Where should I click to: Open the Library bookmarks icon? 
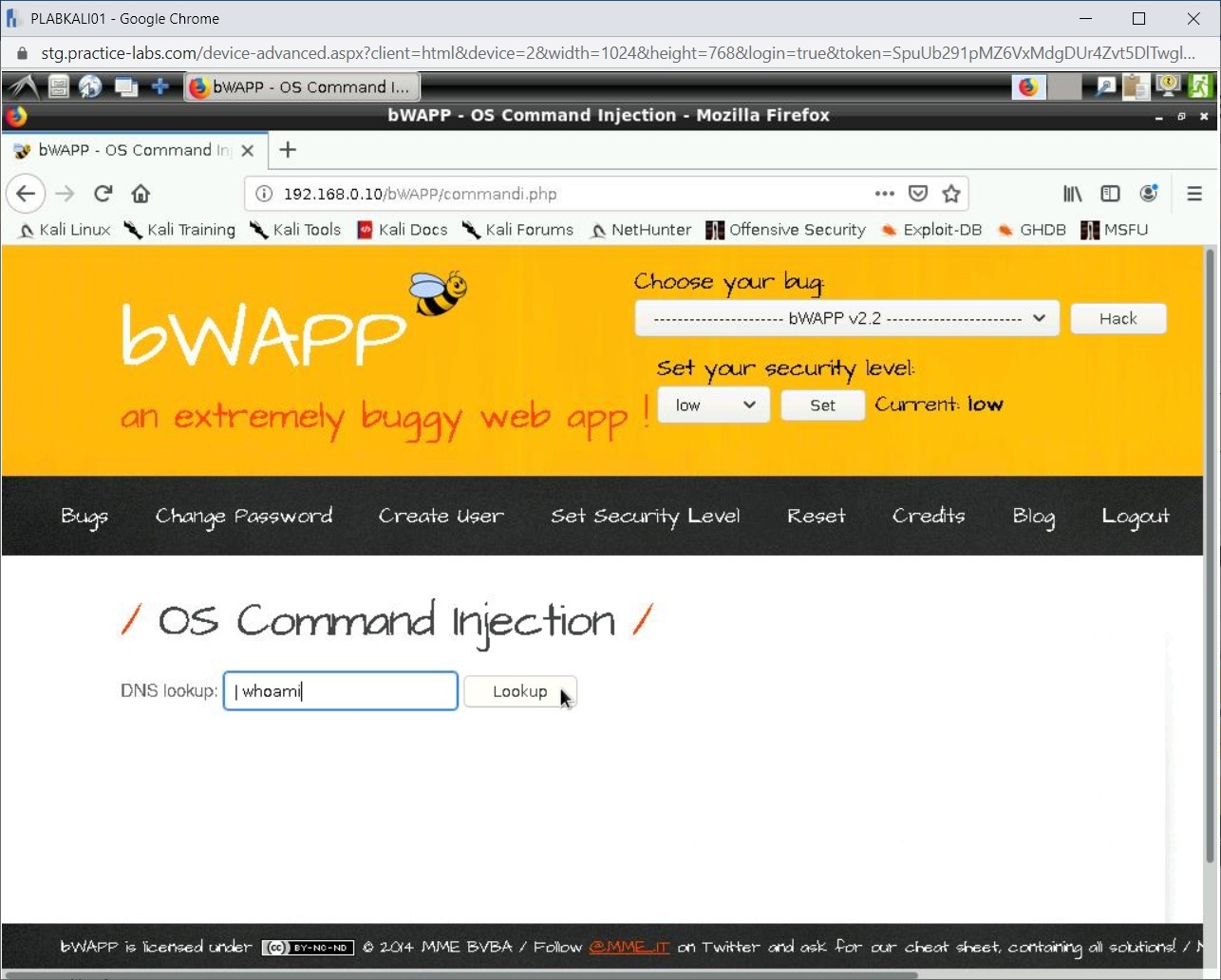click(x=1072, y=194)
